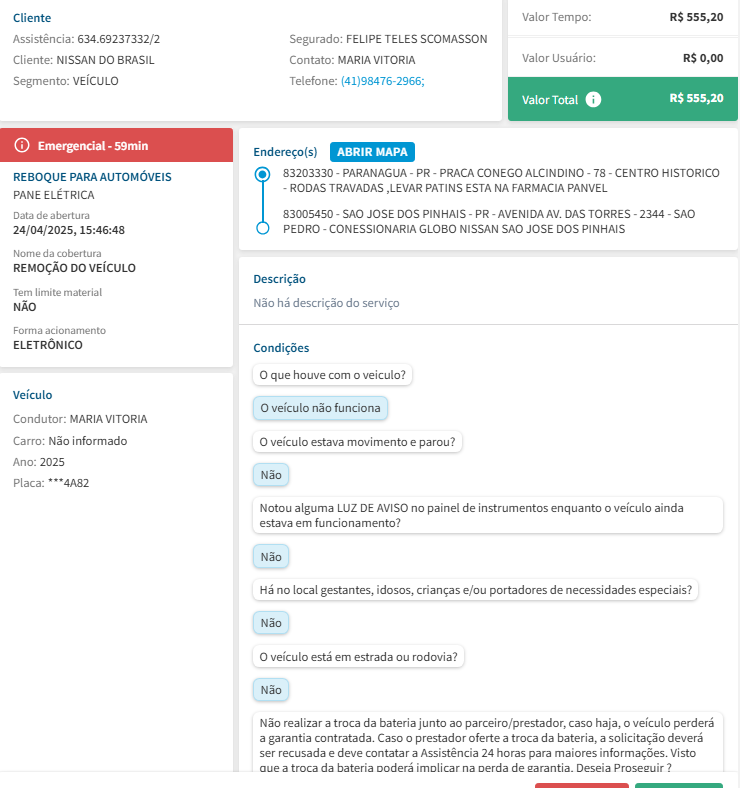740x788 pixels.
Task: Click the green button at bottom edge
Action: pos(678,784)
